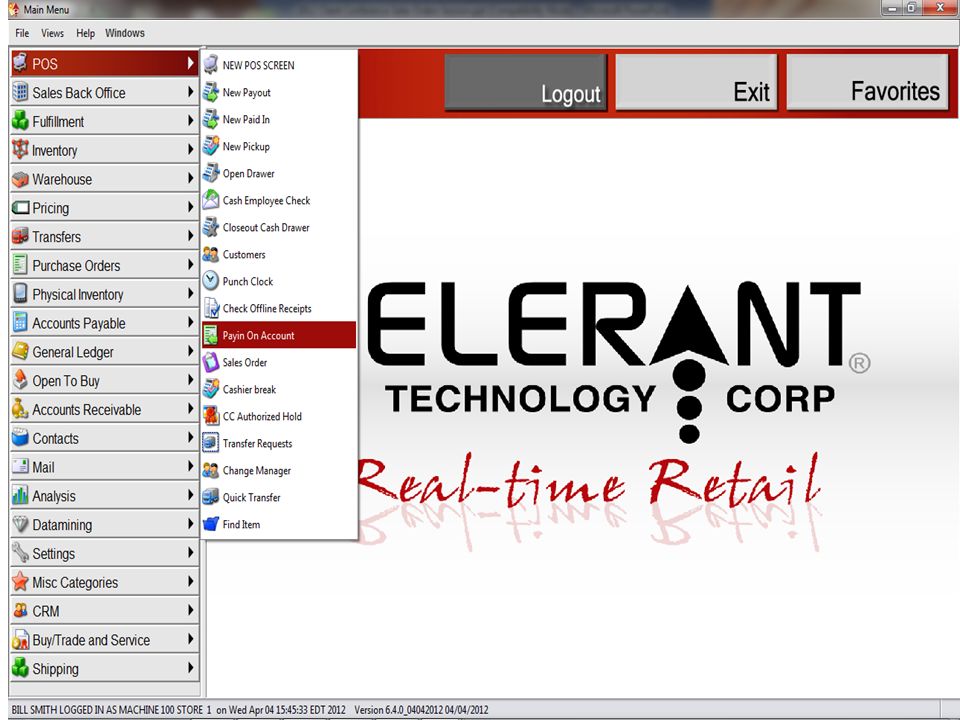Click the 'Cash Employee Check' label
Viewport: 960px width, 720px height.
(266, 200)
